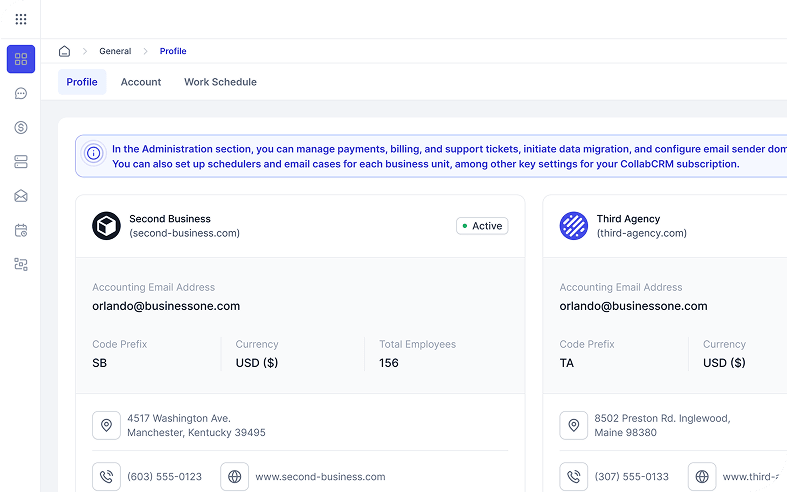
Task: Open the chat messages sidebar icon
Action: pos(21,94)
